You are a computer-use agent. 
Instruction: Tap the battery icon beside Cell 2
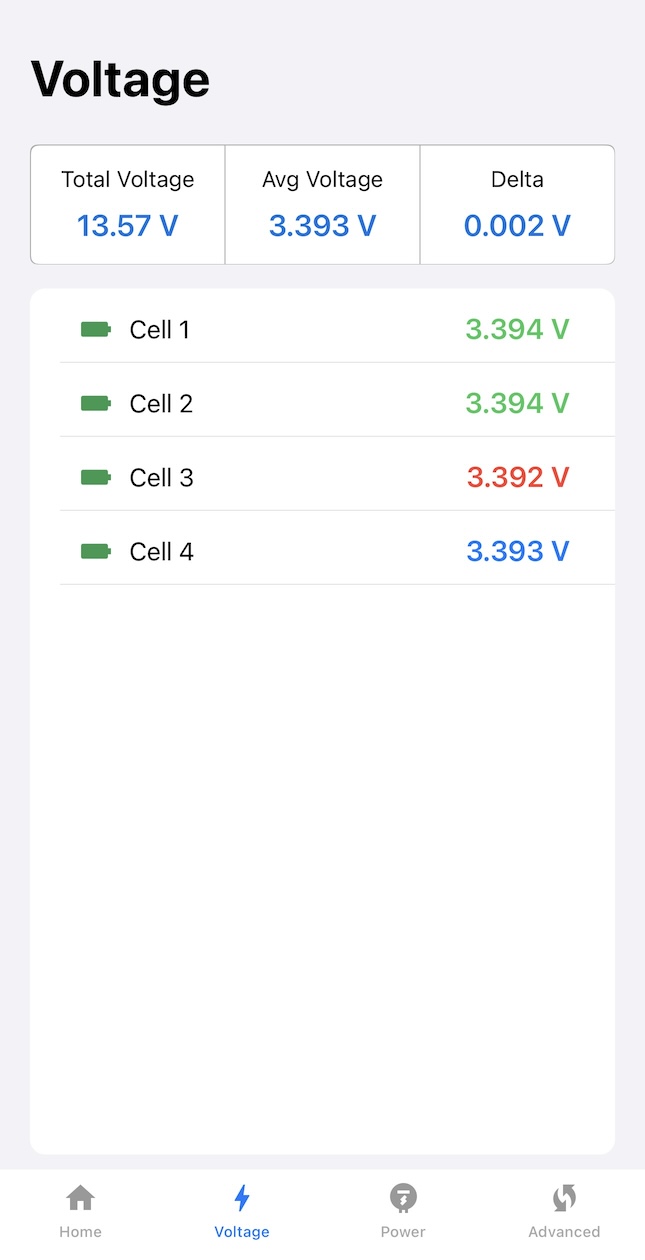tap(96, 403)
